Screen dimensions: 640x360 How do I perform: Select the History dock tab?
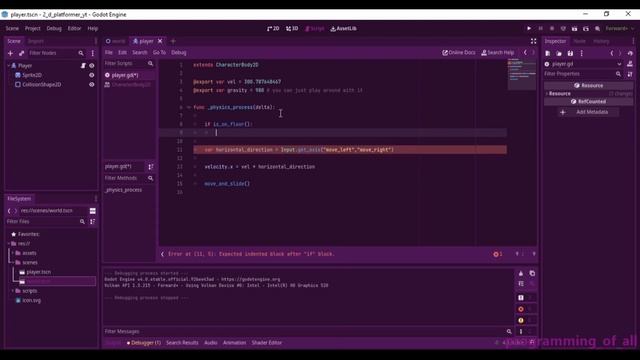(601, 41)
